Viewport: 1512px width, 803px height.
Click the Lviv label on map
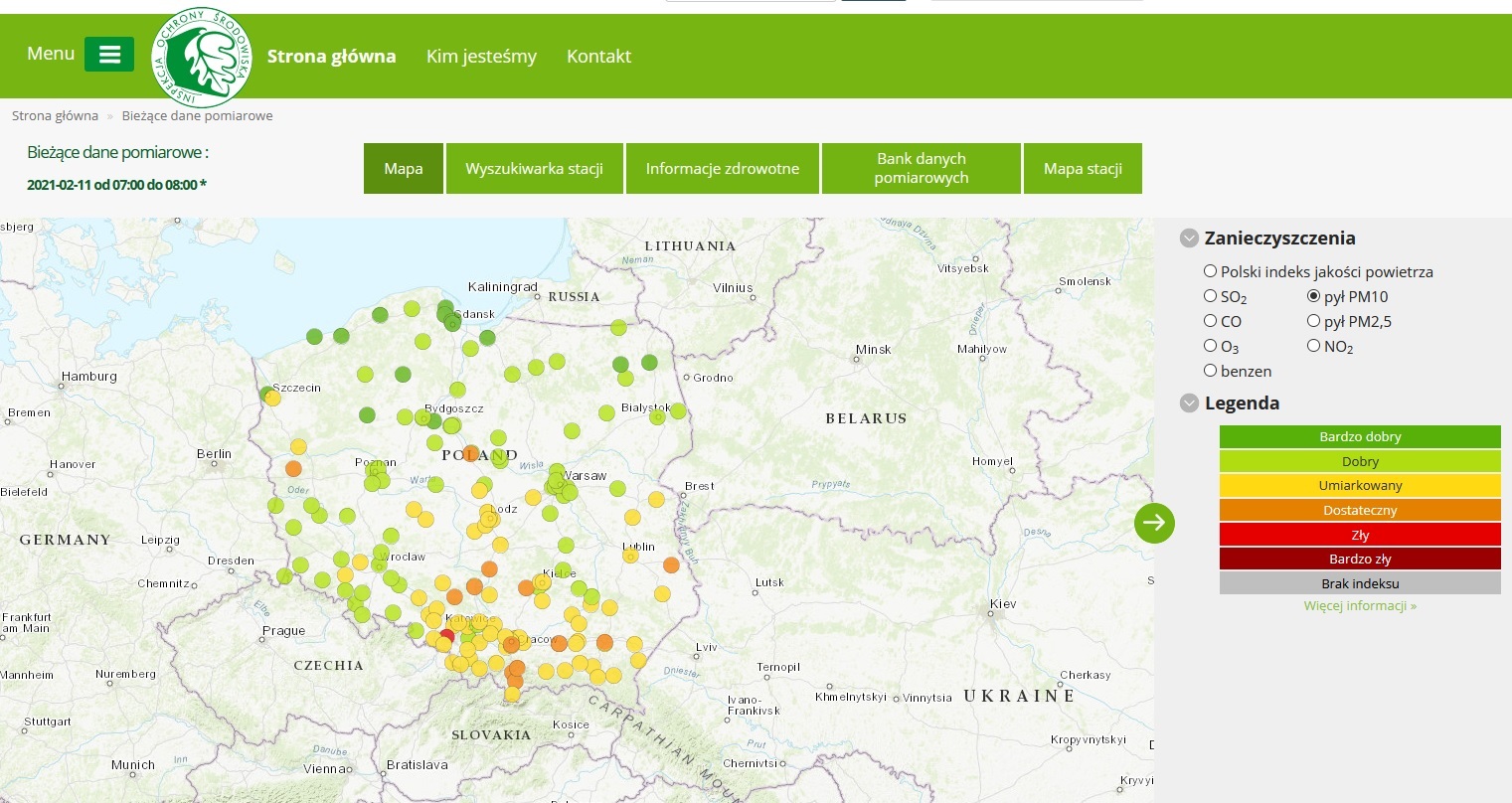707,647
